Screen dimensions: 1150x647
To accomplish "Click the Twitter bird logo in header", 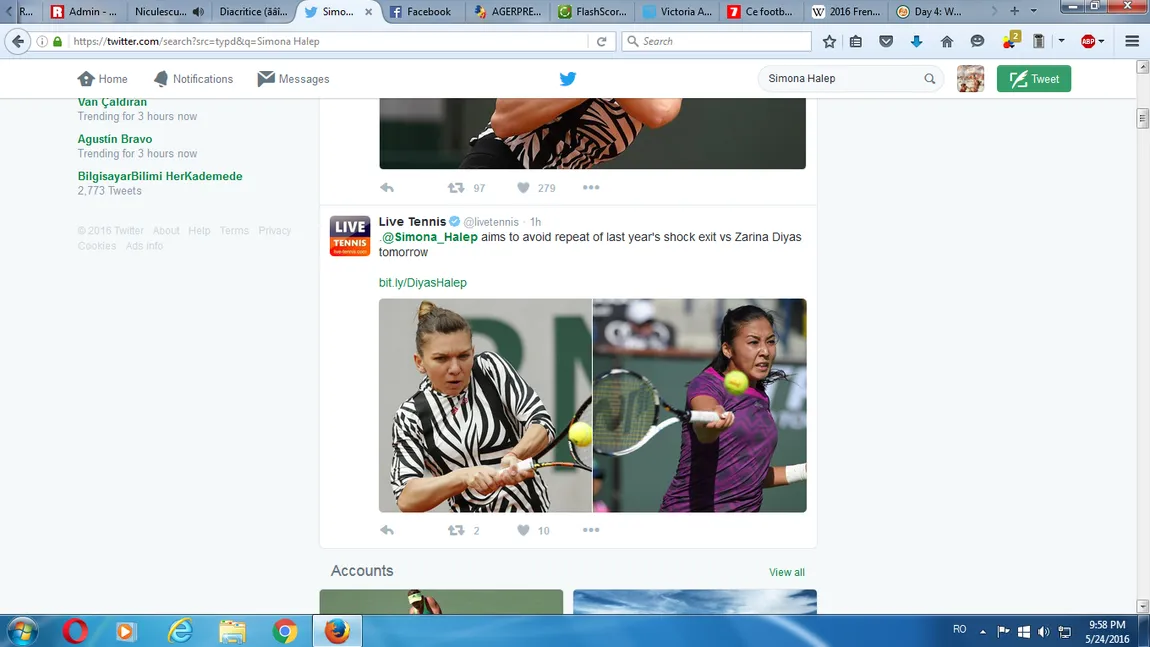I will (568, 78).
